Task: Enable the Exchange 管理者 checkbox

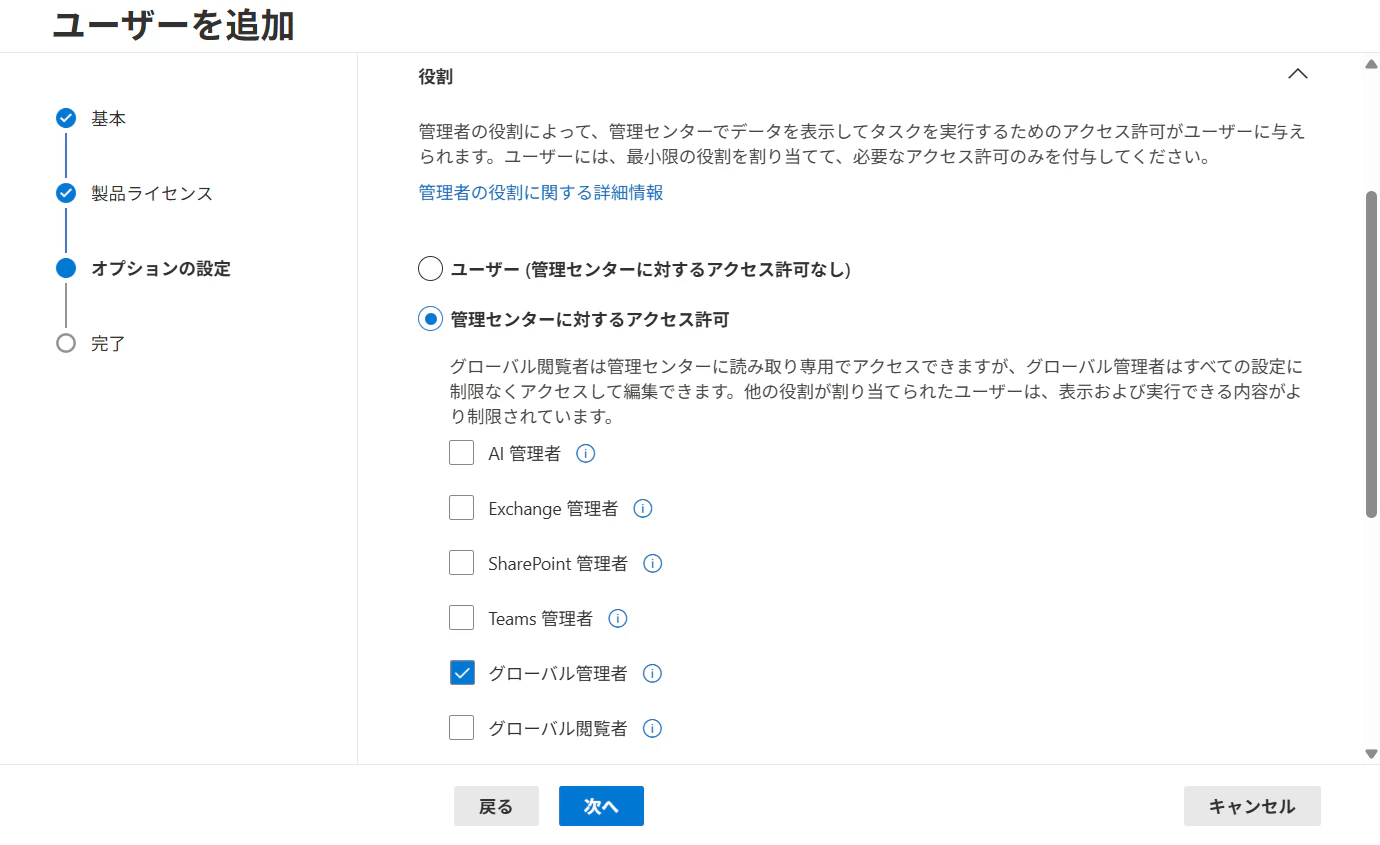Action: 461,507
